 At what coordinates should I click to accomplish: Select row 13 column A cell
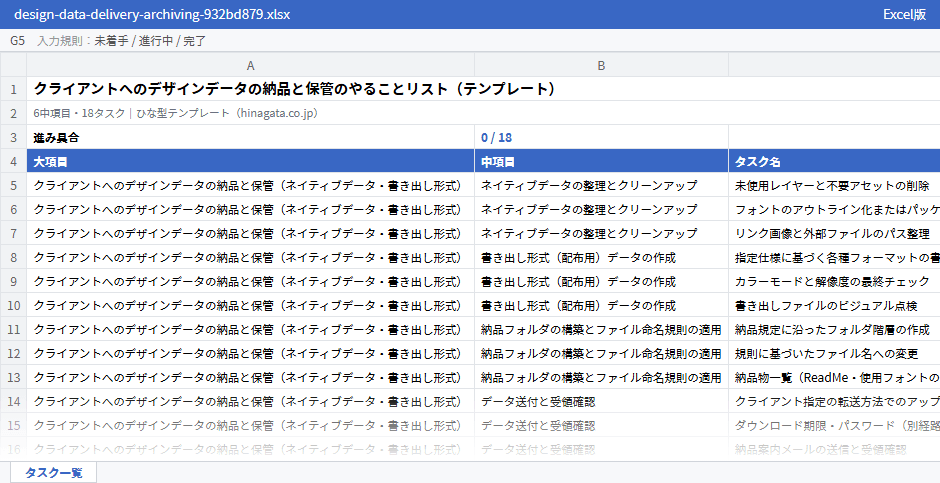point(251,378)
